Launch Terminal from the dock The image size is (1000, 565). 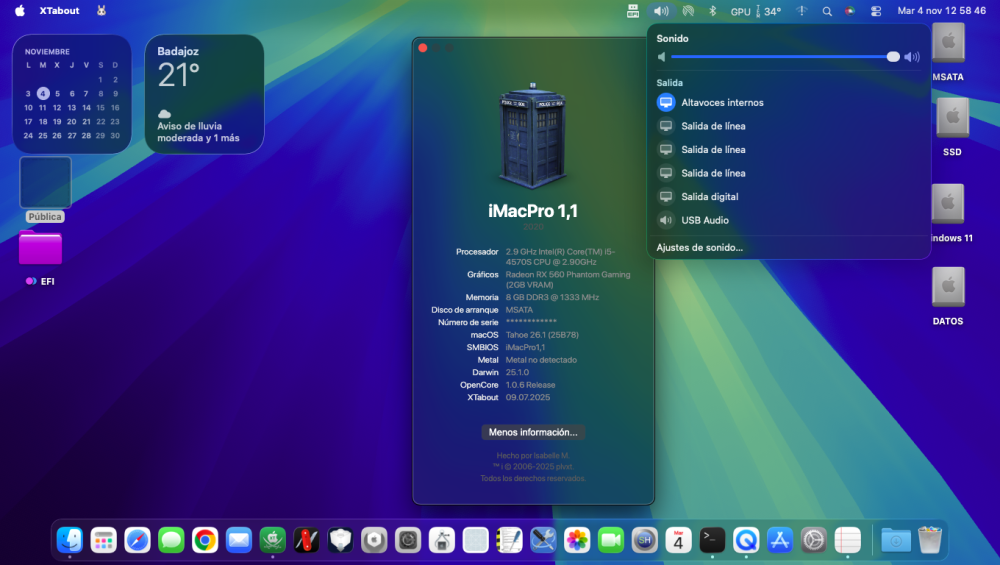point(712,540)
